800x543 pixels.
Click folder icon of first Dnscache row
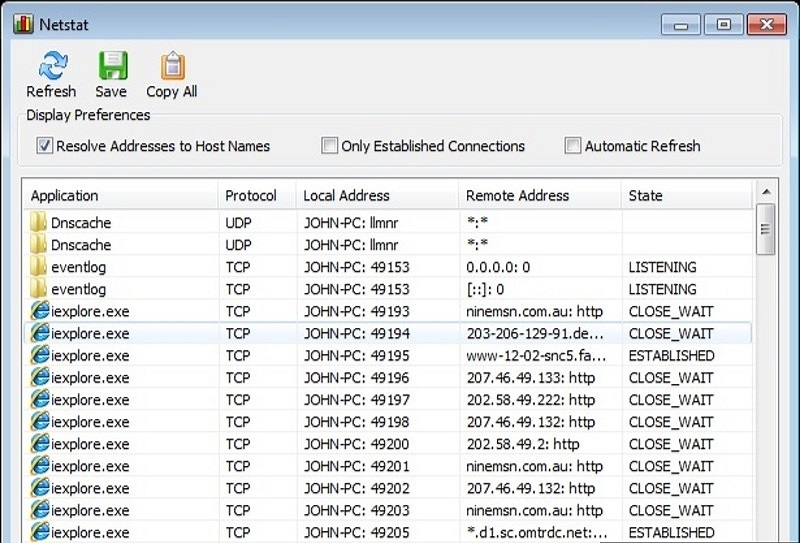pyautogui.click(x=38, y=223)
